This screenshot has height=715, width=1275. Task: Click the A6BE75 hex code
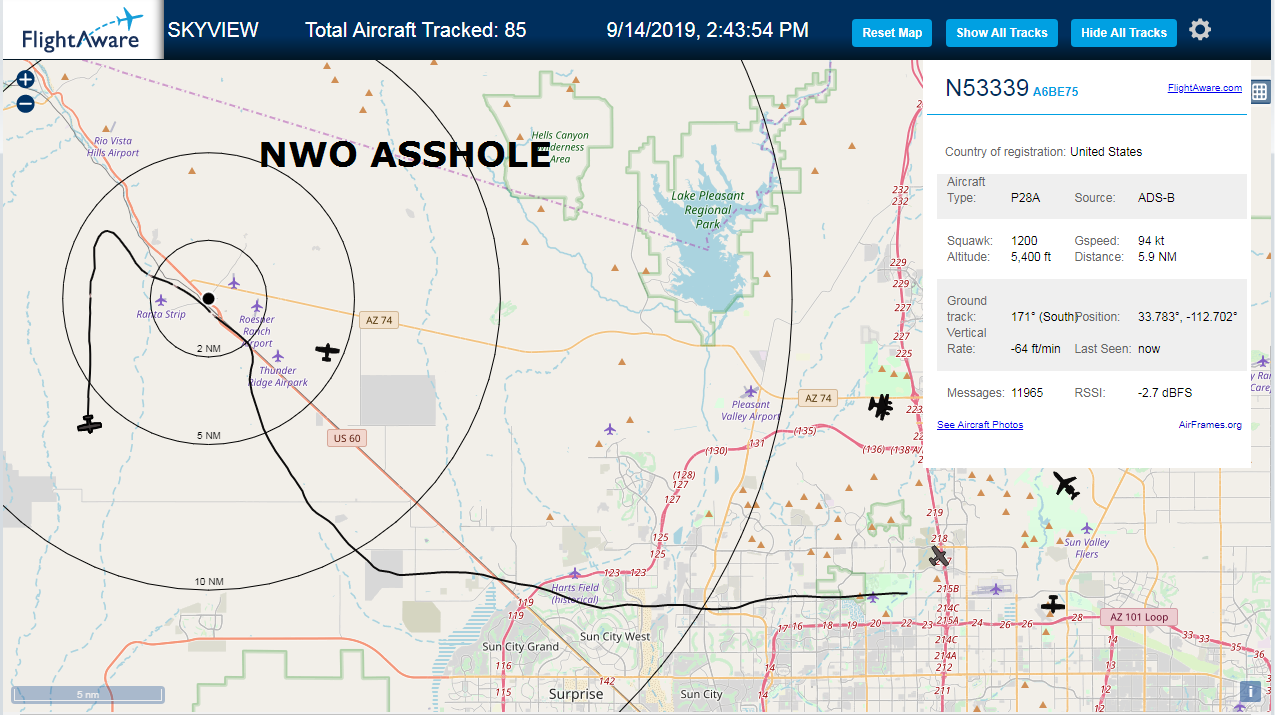coord(1055,91)
